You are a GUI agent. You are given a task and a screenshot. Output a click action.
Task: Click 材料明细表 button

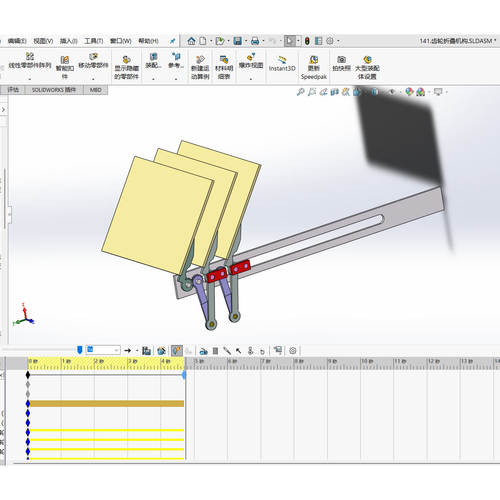(224, 68)
